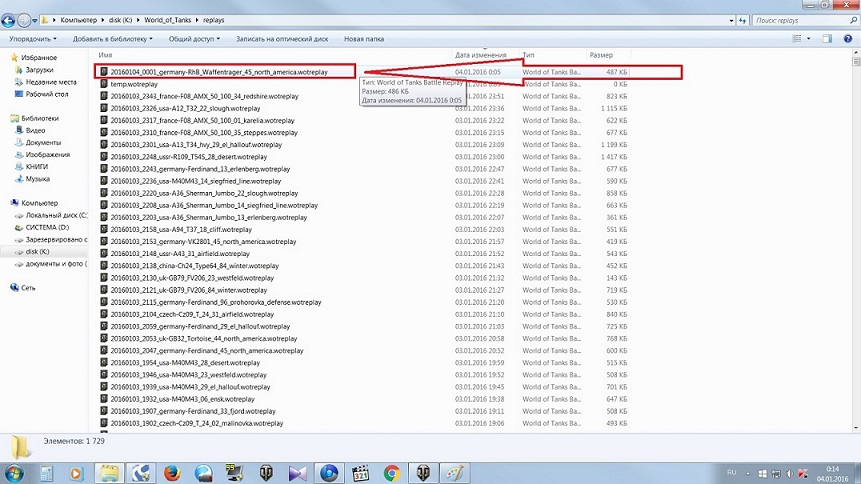
Task: Open the Paint palette taskbar icon
Action: click(x=454, y=473)
